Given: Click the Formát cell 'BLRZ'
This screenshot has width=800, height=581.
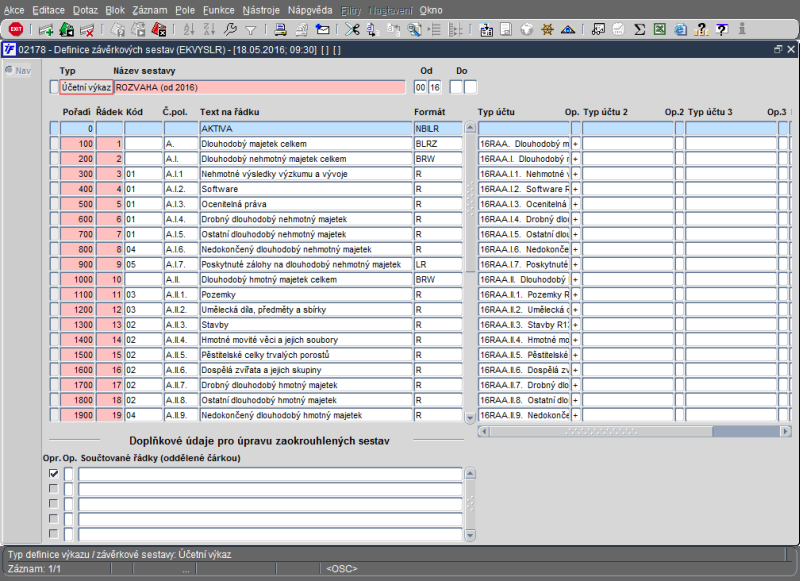Looking at the screenshot, I should click(438, 144).
